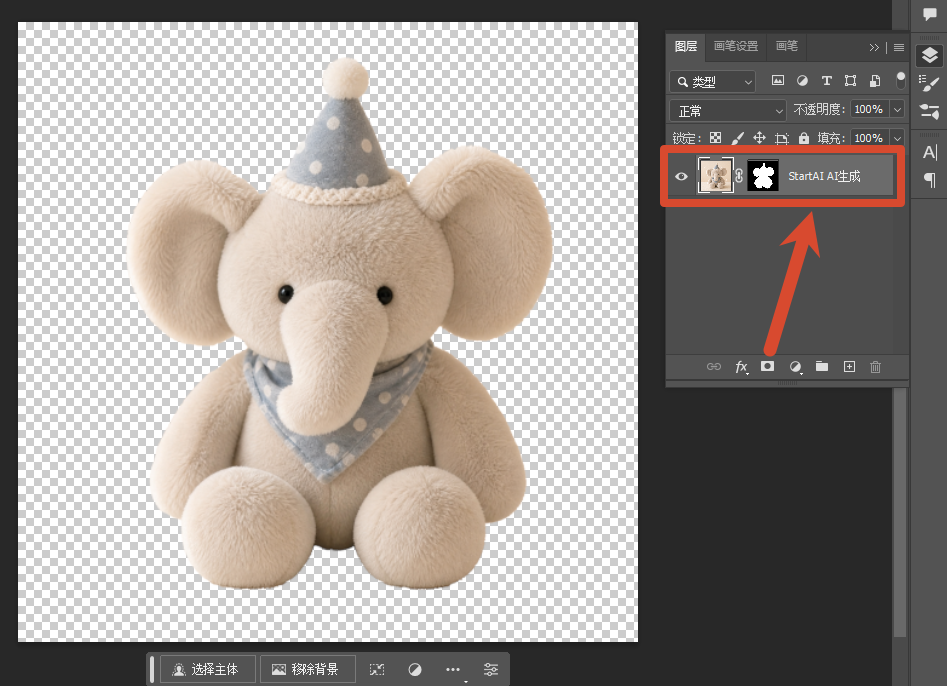The image size is (947, 686).
Task: Toggle the layer mask link icon
Action: tap(739, 176)
